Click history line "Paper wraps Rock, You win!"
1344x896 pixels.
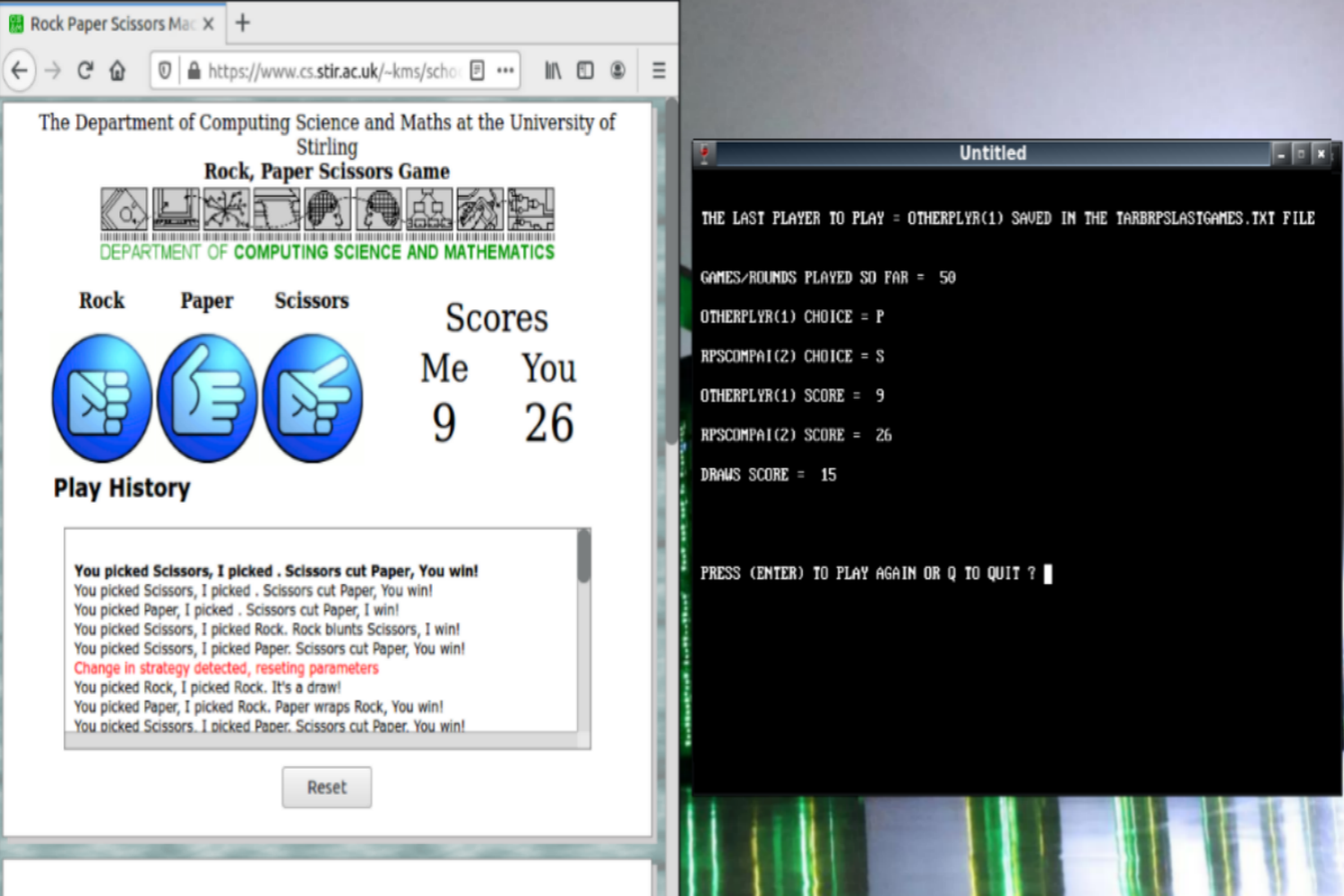[259, 707]
